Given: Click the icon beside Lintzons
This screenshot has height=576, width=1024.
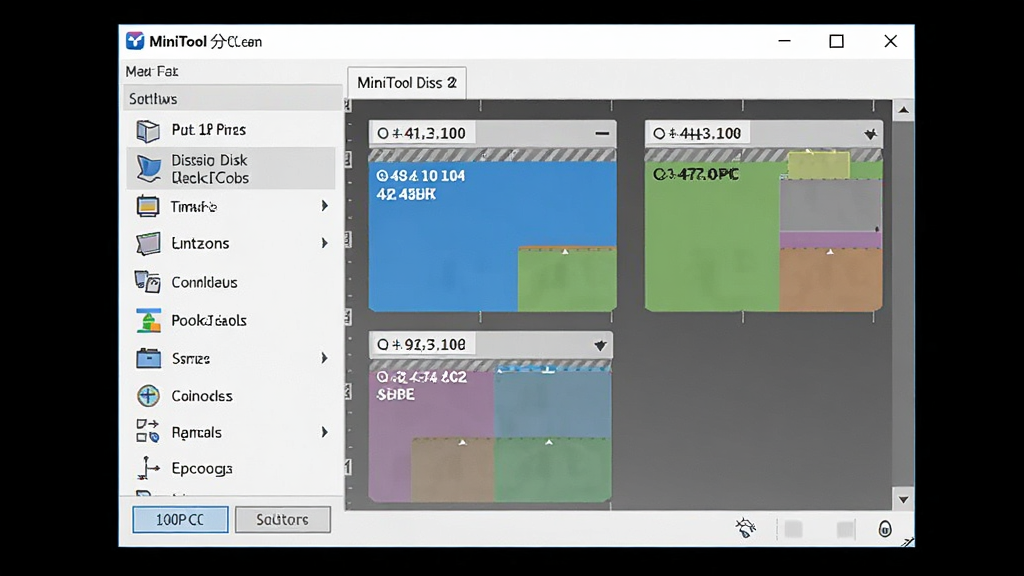Looking at the screenshot, I should click(x=148, y=244).
